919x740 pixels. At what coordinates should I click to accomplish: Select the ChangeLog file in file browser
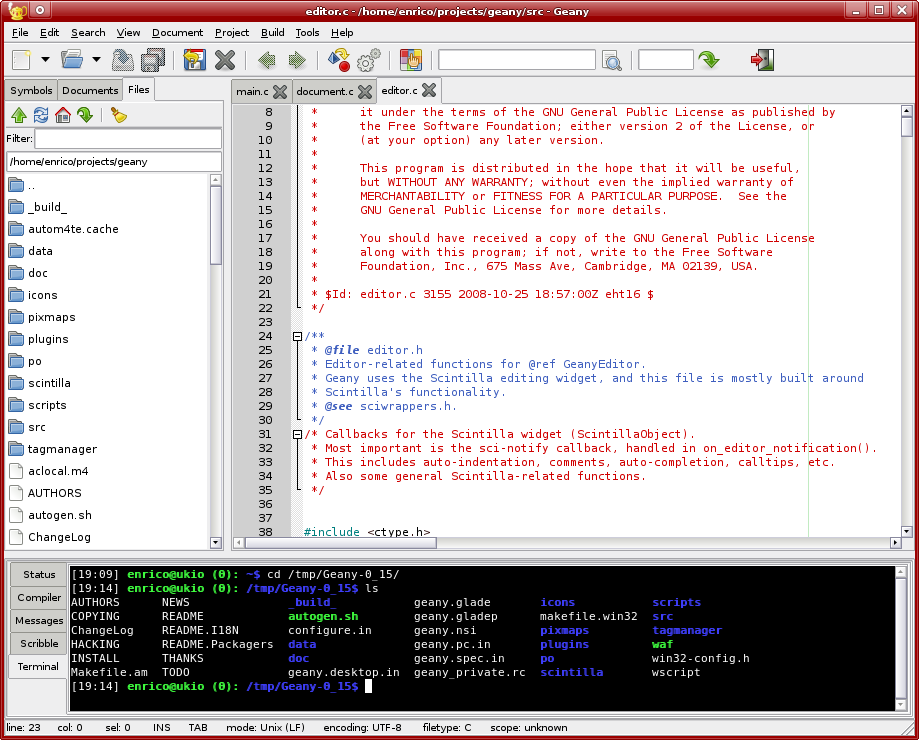107,537
